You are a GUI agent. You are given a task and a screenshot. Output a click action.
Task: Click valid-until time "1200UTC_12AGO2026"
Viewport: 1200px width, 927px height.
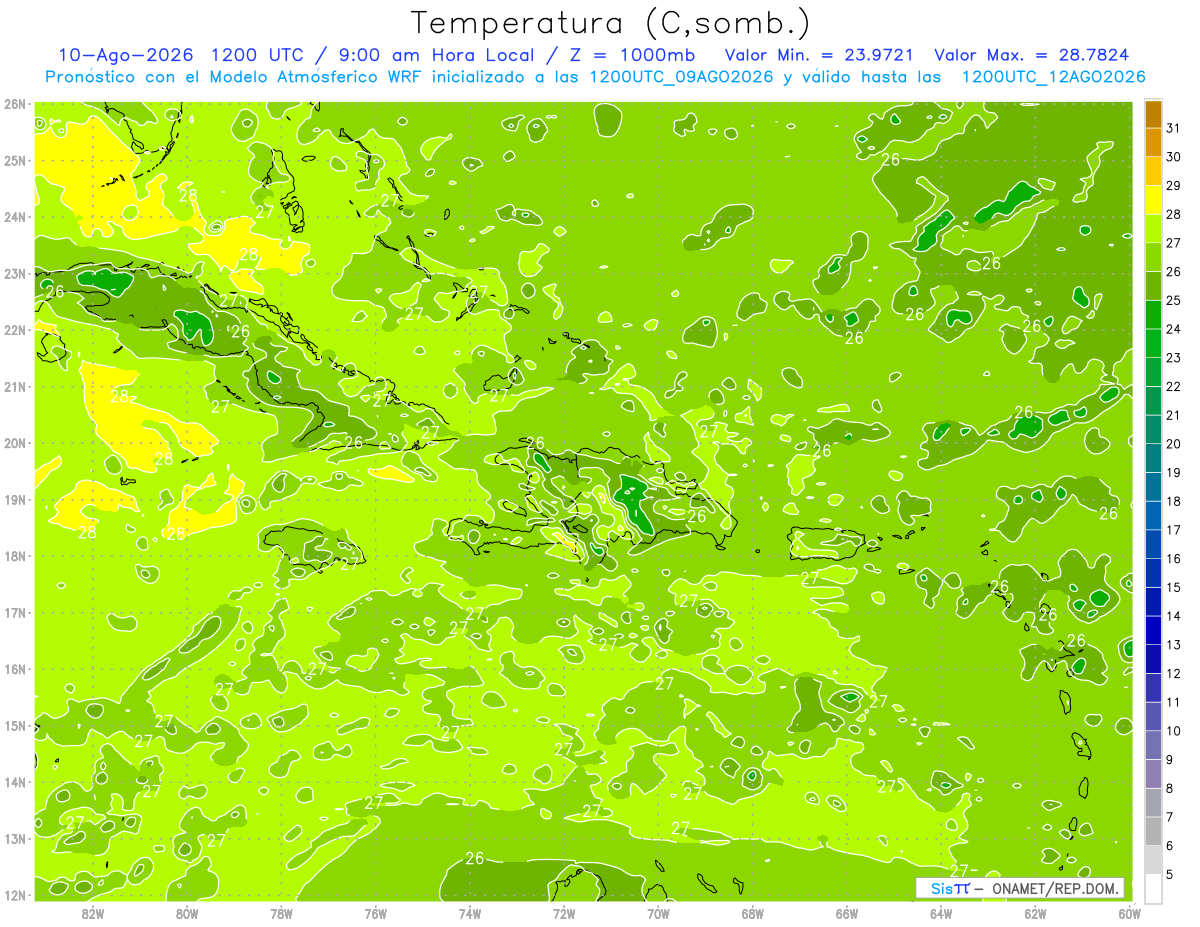click(x=1053, y=77)
